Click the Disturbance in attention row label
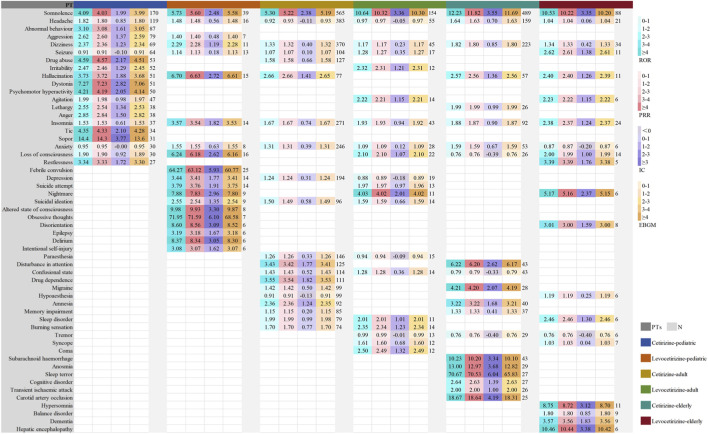Image resolution: width=708 pixels, height=434 pixels. [45, 264]
